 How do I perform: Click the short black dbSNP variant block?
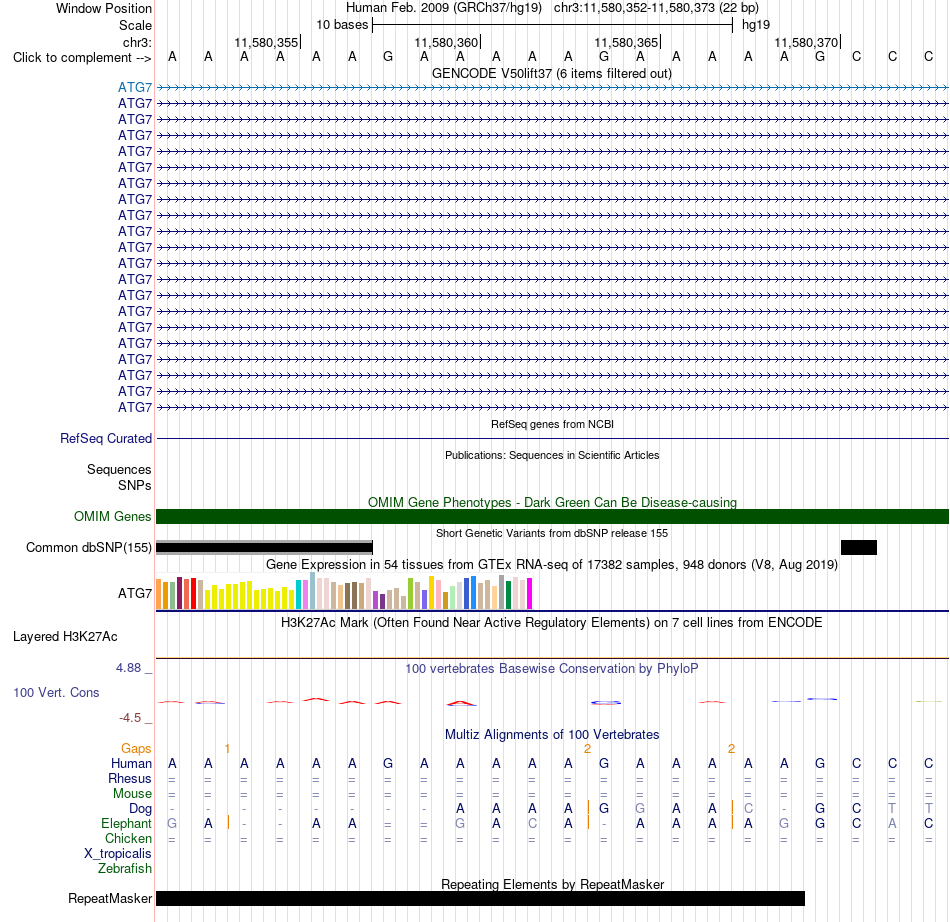pyautogui.click(x=859, y=548)
